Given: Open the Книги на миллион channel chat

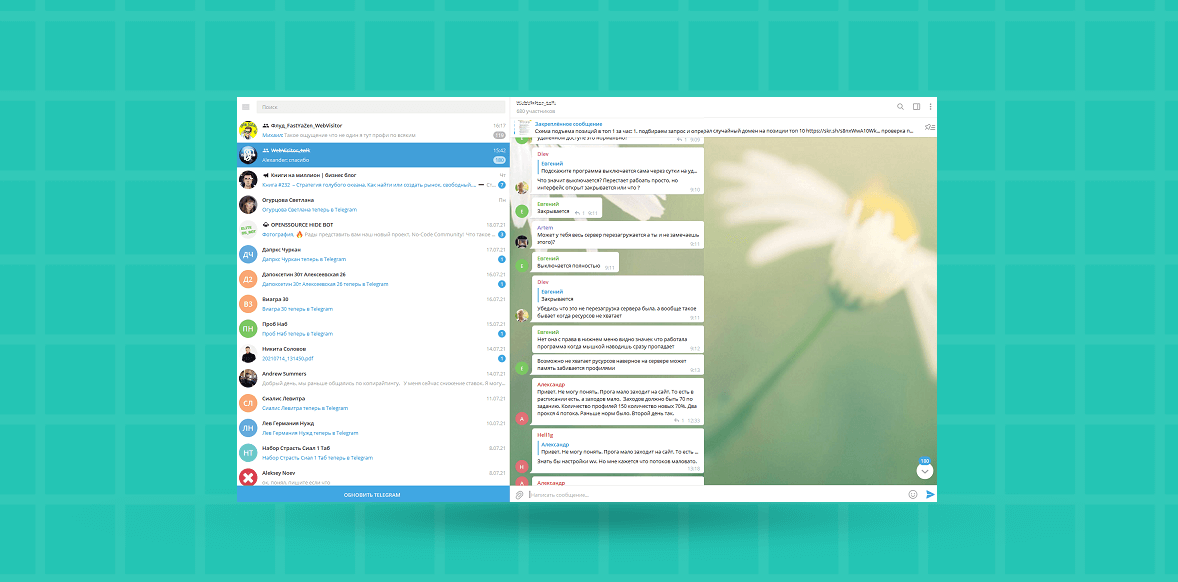Looking at the screenshot, I should (372, 180).
